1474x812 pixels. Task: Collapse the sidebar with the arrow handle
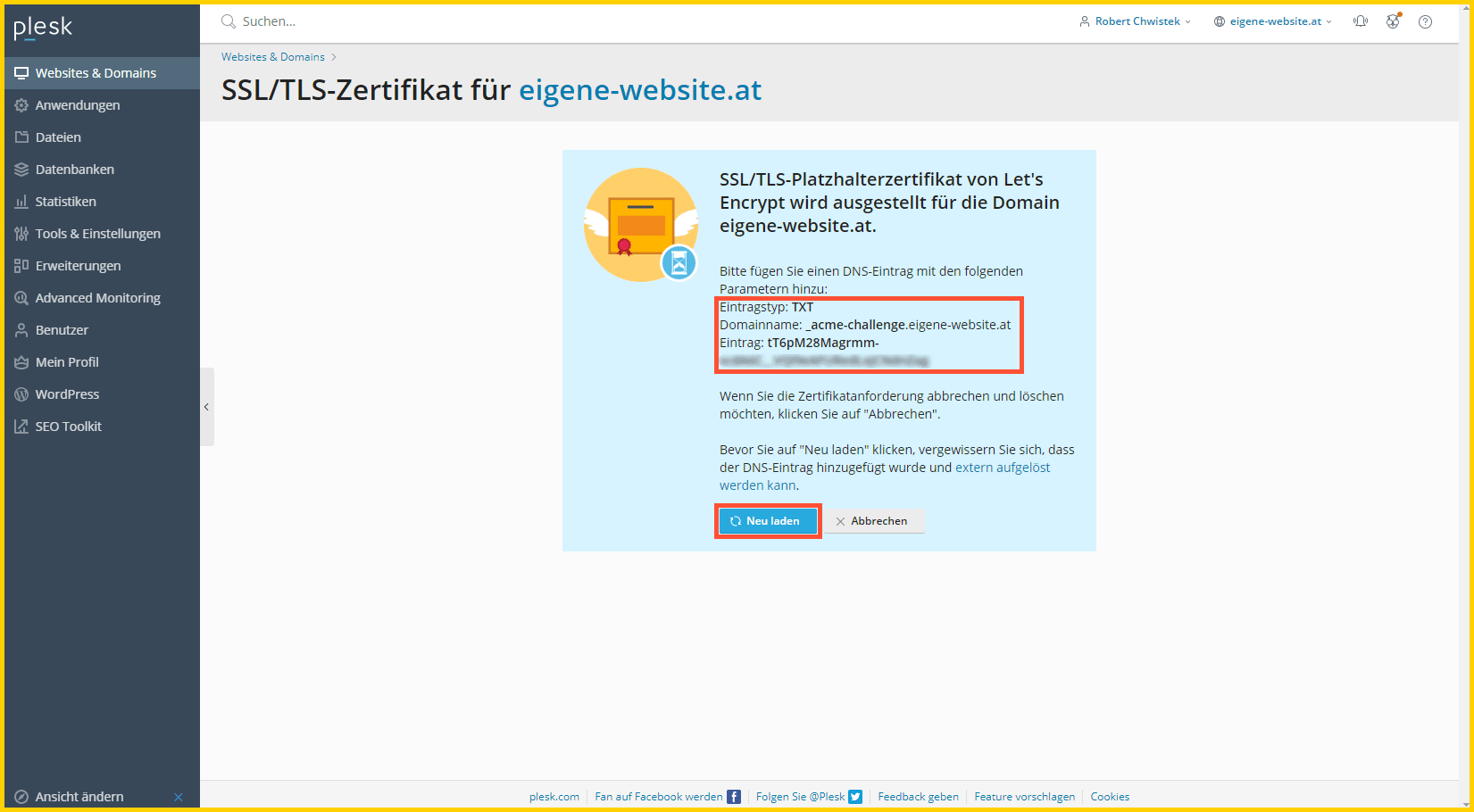pos(207,407)
